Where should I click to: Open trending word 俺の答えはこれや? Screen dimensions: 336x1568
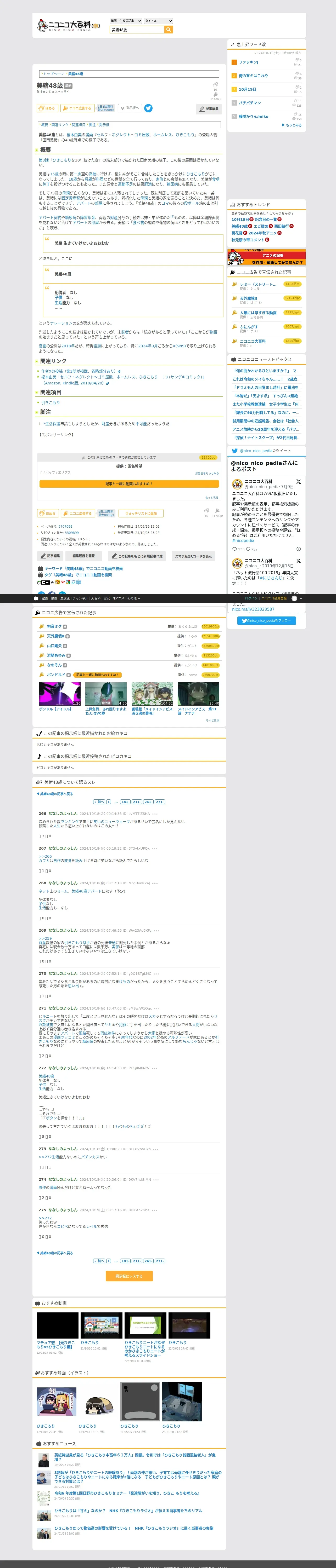253,76
